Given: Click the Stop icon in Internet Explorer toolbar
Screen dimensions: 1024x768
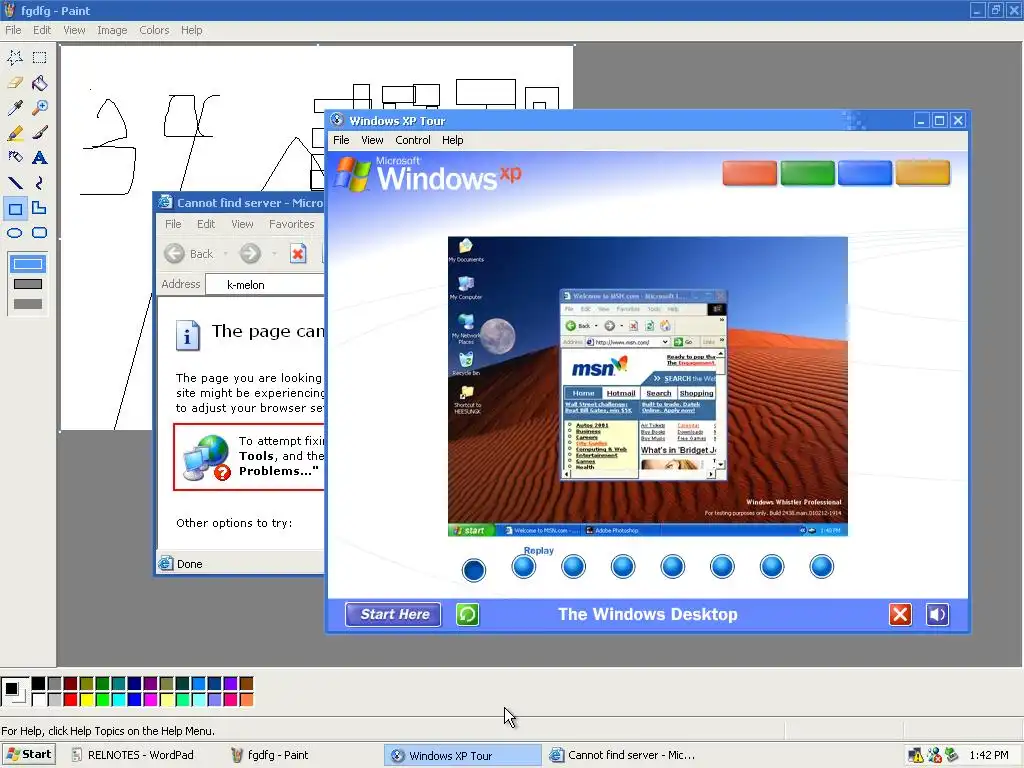Looking at the screenshot, I should tap(298, 253).
